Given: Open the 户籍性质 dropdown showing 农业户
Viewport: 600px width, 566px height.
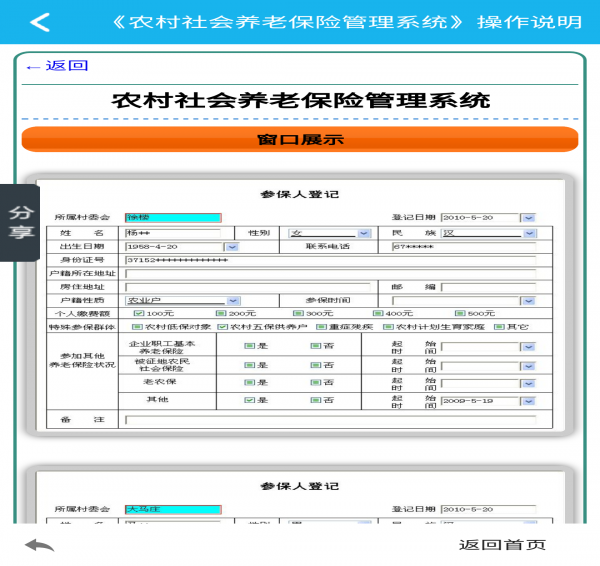Looking at the screenshot, I should click(233, 301).
